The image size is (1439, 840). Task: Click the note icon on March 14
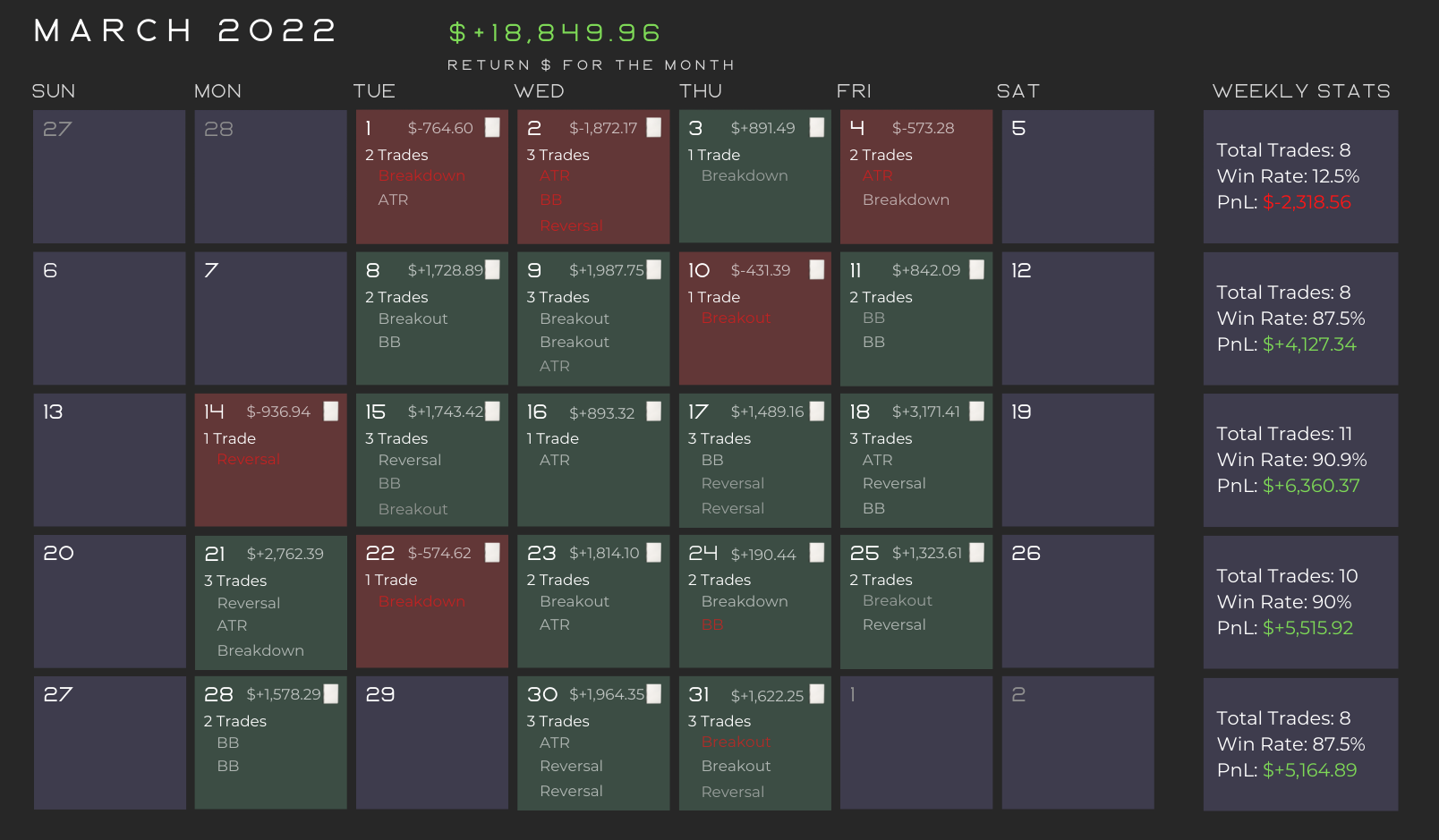click(x=331, y=412)
